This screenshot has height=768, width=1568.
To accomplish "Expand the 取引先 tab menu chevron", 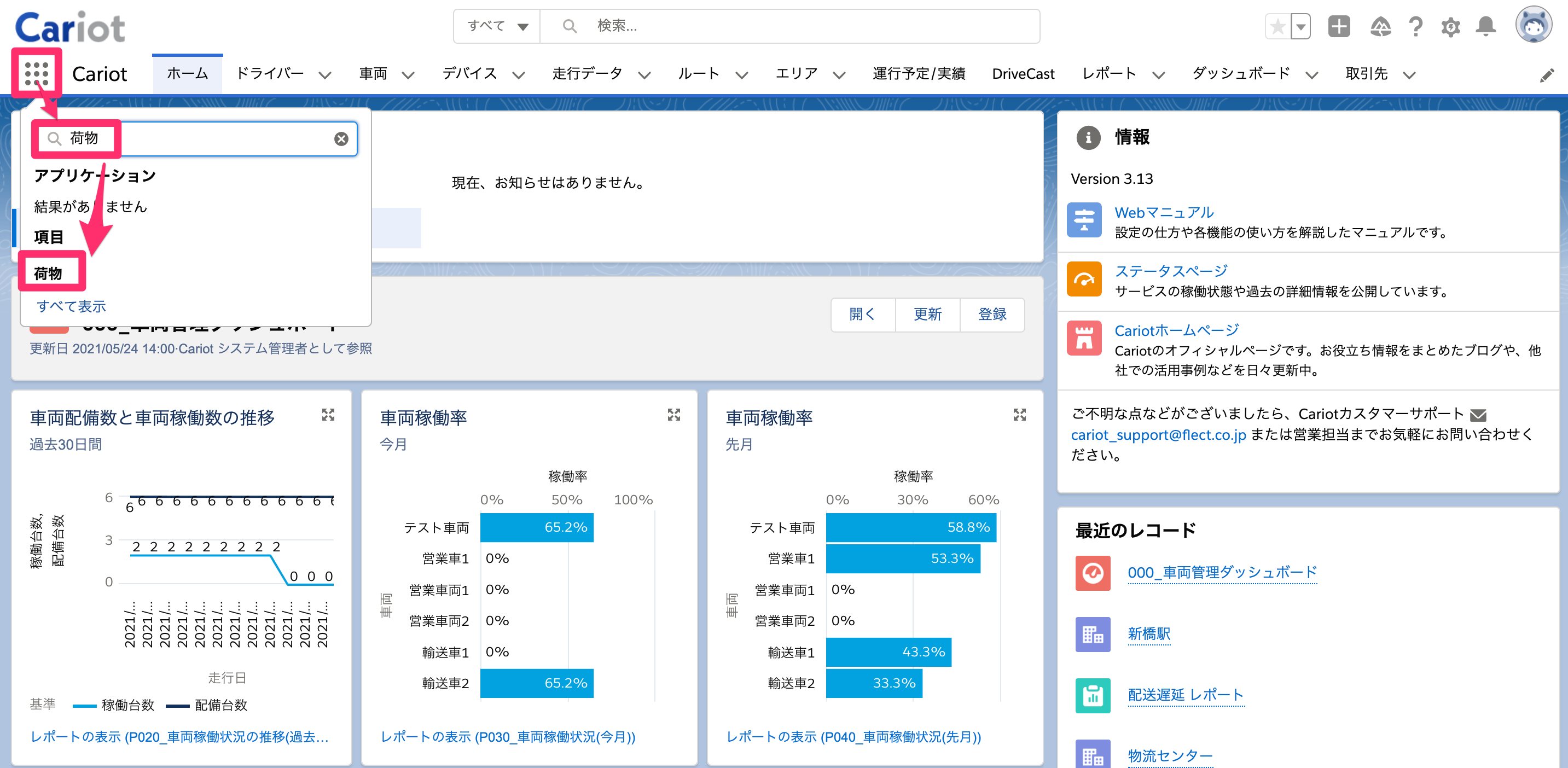I will [1409, 75].
